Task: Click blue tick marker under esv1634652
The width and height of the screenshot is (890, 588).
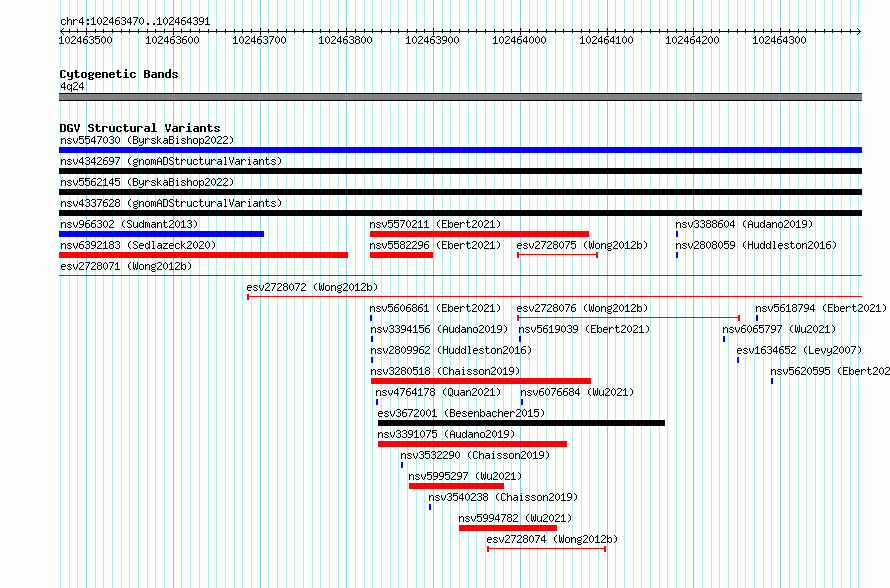Action: click(x=738, y=360)
